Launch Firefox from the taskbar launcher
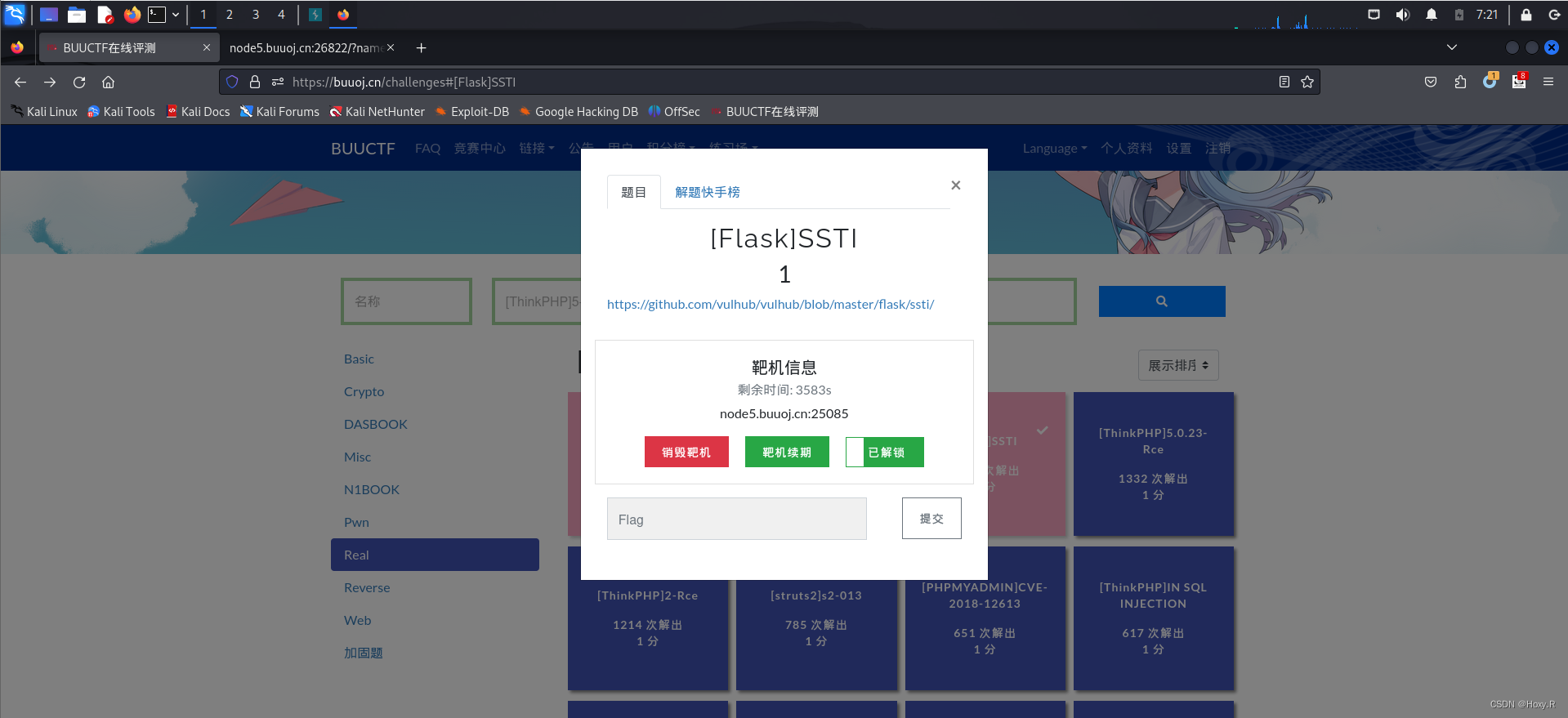This screenshot has width=1568, height=718. click(132, 15)
